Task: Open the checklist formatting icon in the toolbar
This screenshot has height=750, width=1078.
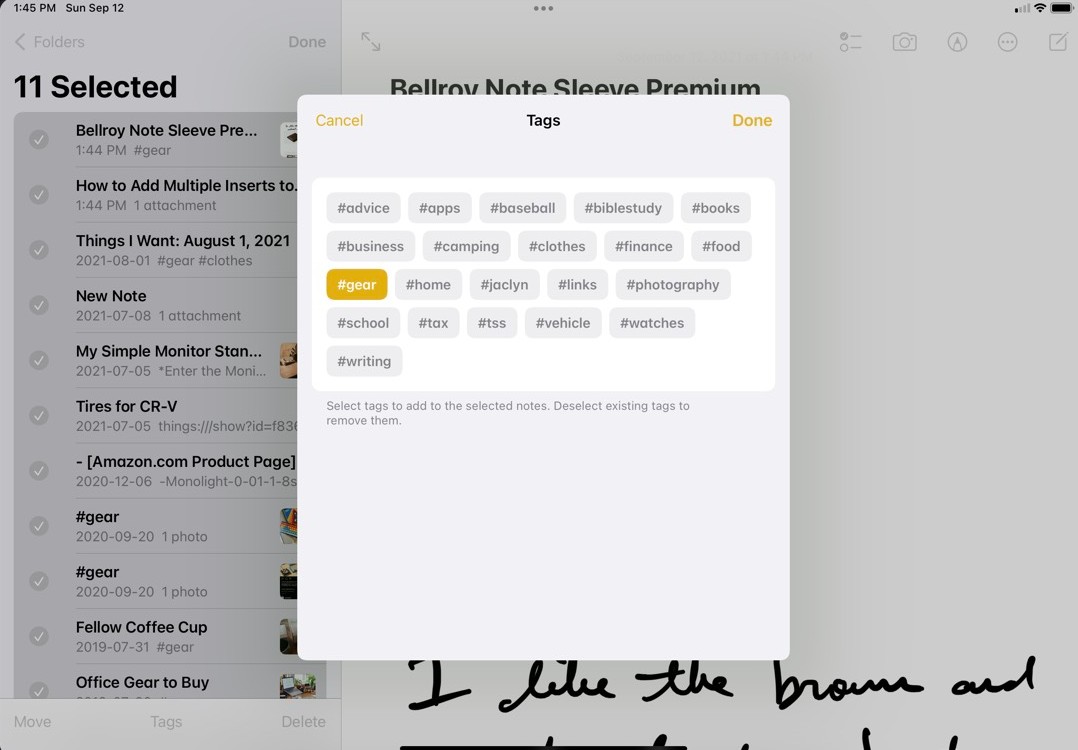Action: [850, 41]
